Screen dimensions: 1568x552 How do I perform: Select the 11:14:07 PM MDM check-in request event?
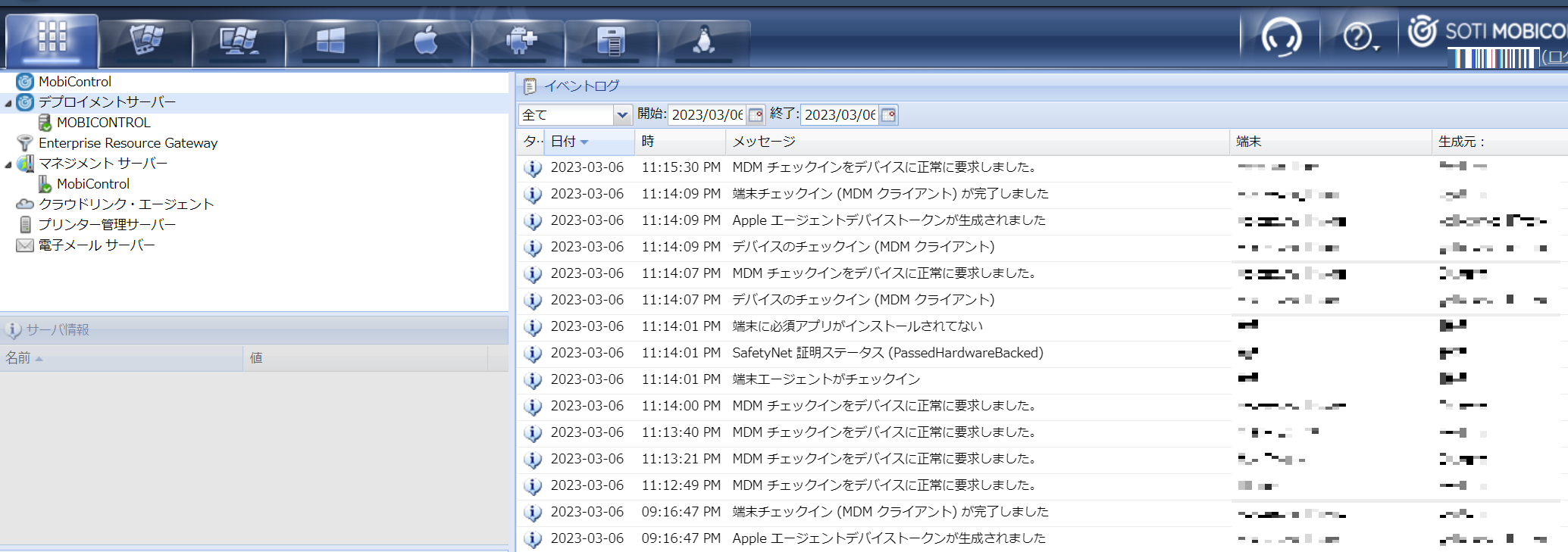pos(1042,273)
